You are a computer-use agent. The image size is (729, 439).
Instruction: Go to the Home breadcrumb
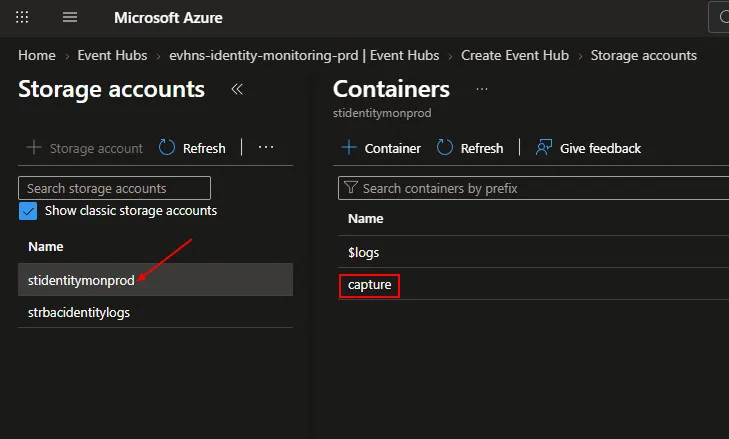tap(37, 55)
